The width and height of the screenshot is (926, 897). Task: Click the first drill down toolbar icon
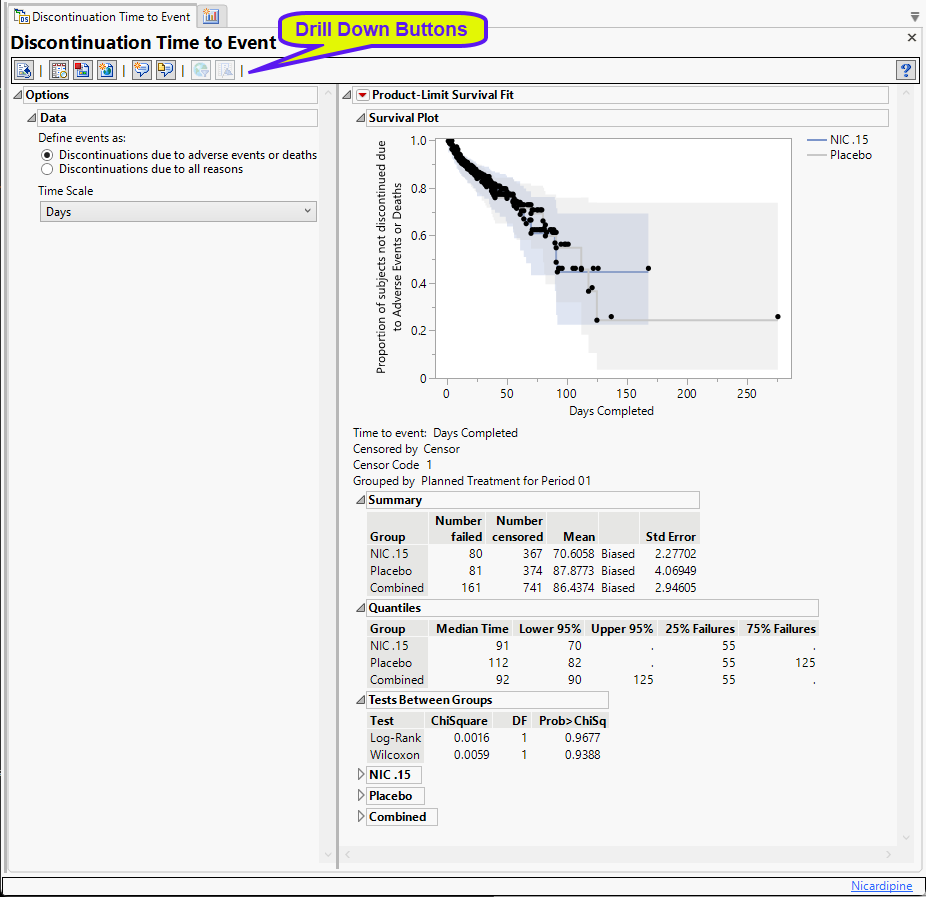(24, 70)
